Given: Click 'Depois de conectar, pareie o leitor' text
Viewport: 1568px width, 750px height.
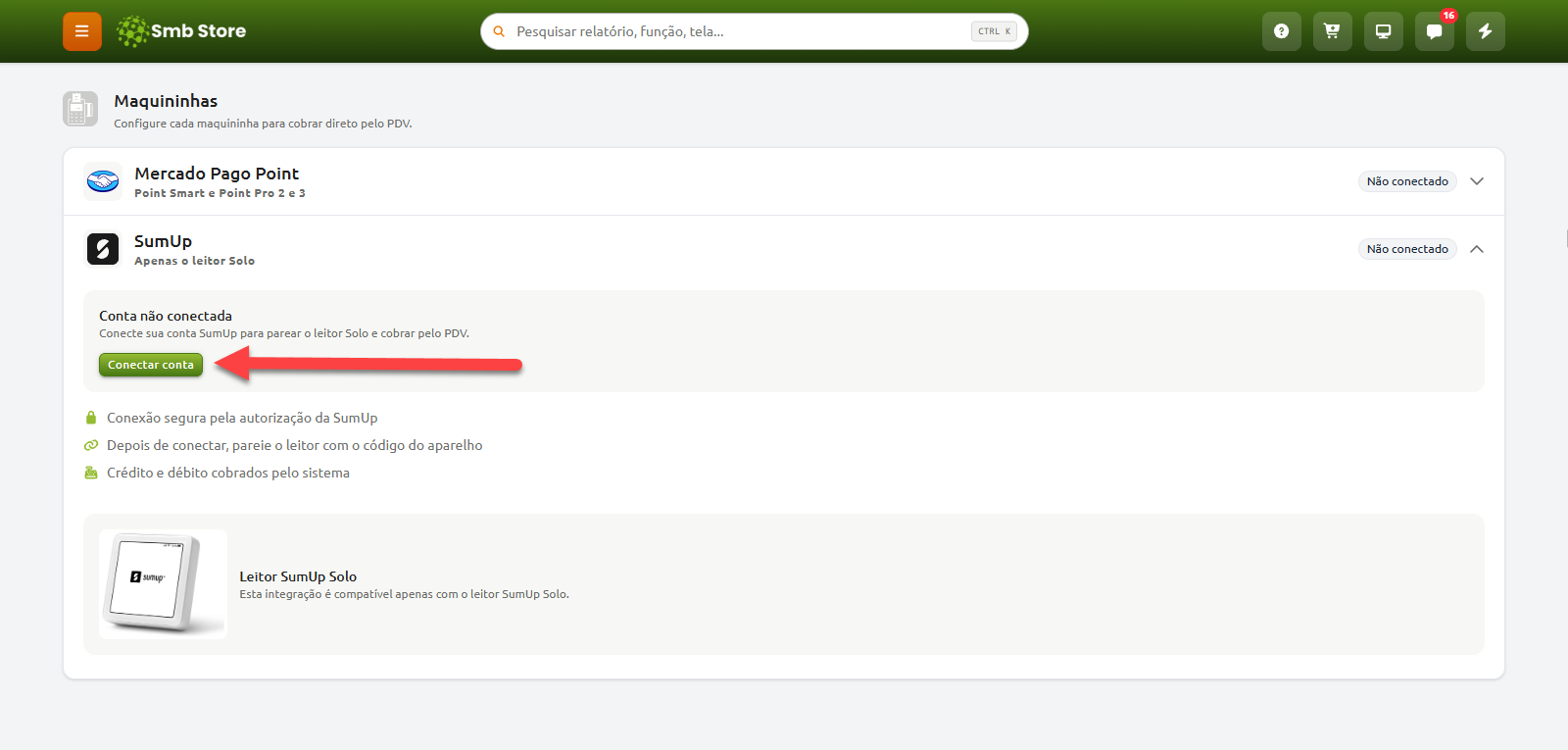Looking at the screenshot, I should (x=294, y=445).
